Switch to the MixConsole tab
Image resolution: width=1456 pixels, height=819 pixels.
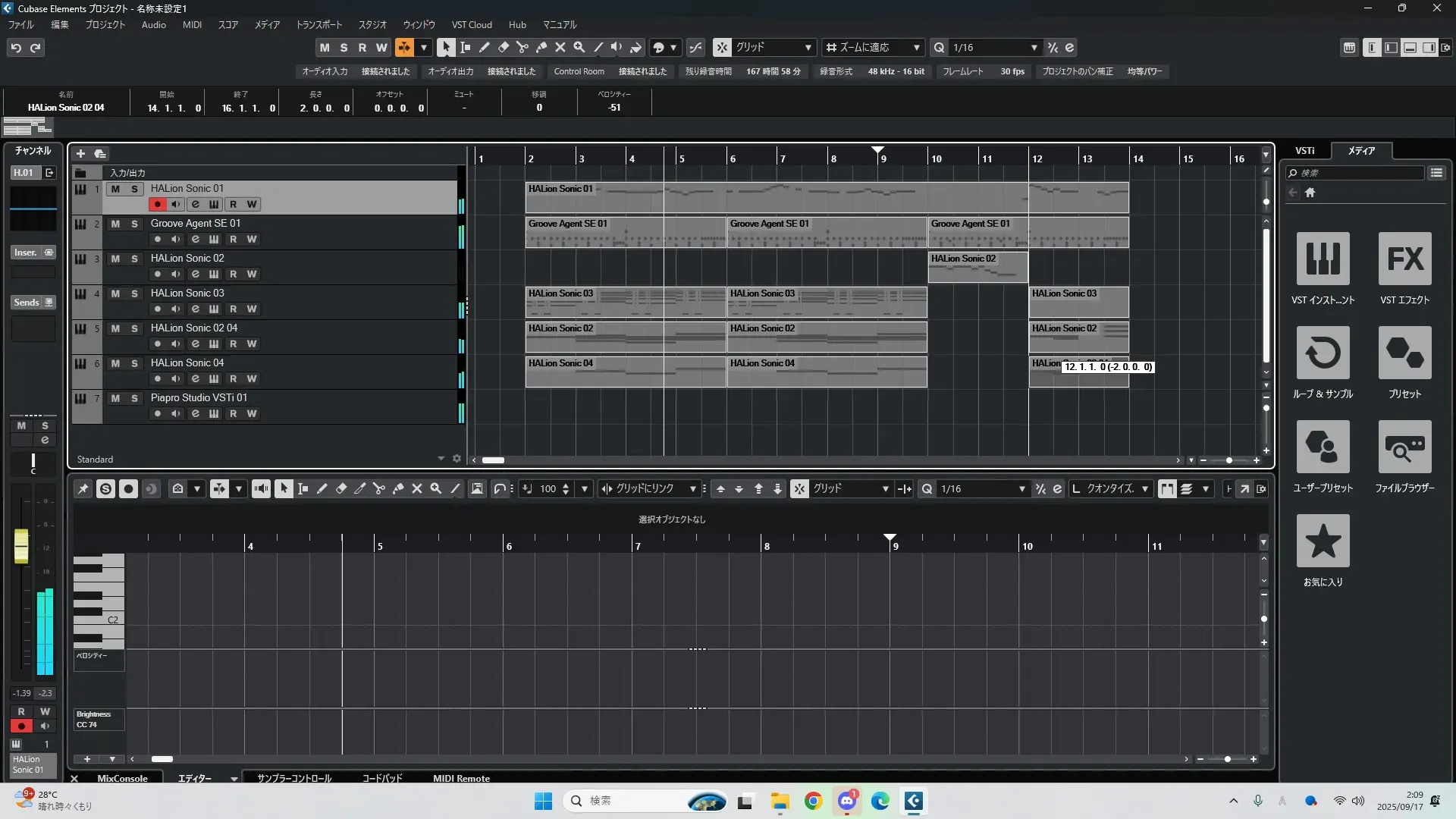pyautogui.click(x=122, y=778)
